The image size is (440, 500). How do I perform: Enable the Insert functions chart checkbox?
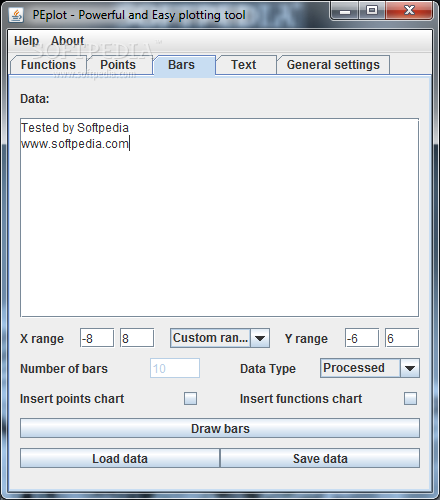[410, 398]
